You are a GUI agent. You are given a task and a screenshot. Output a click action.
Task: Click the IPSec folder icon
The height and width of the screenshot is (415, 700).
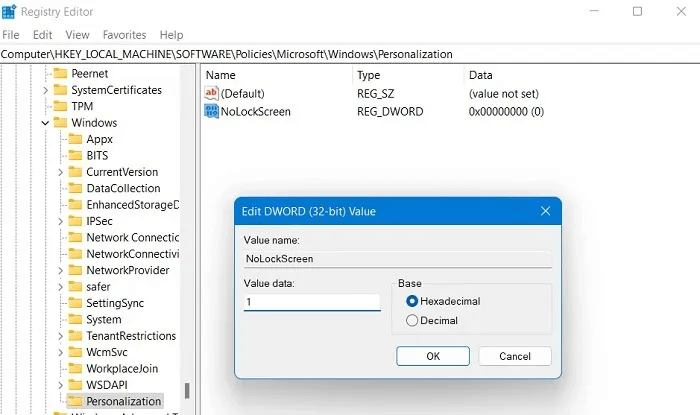75,221
